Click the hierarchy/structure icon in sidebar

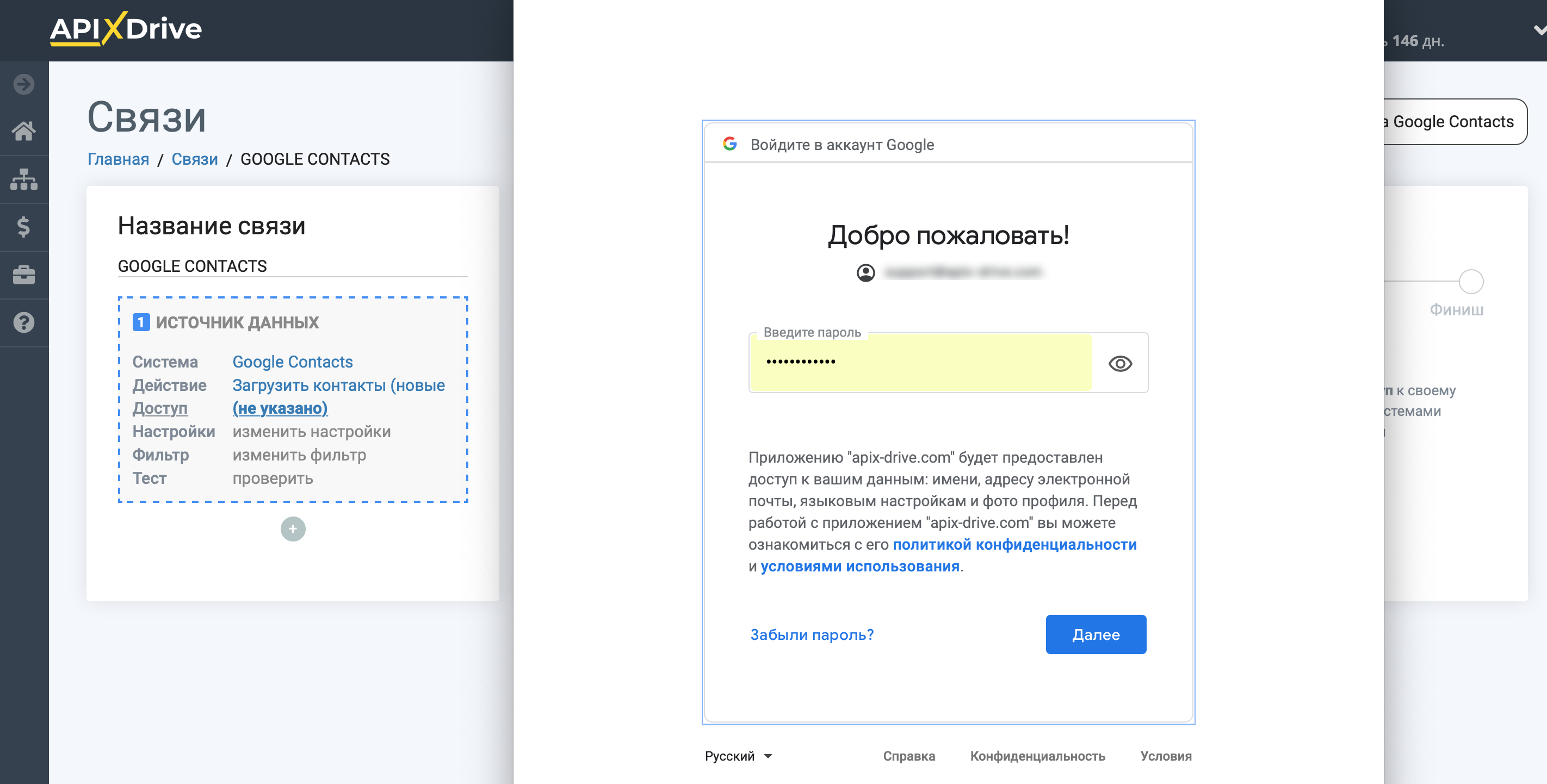click(24, 180)
